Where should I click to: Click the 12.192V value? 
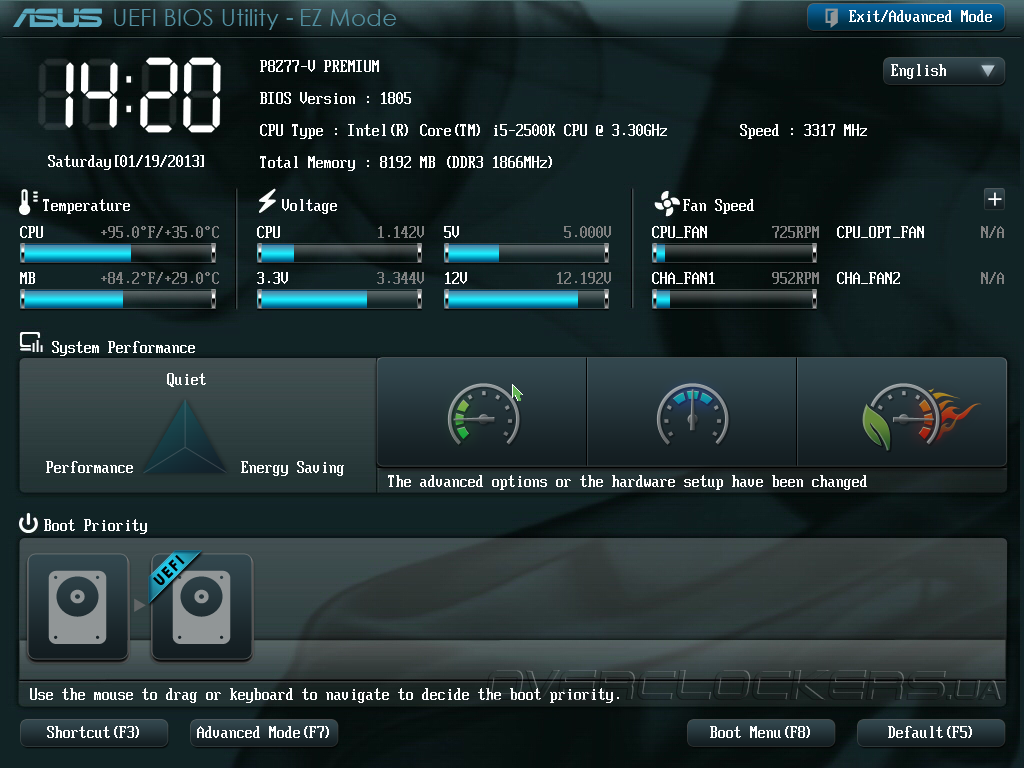(x=583, y=279)
